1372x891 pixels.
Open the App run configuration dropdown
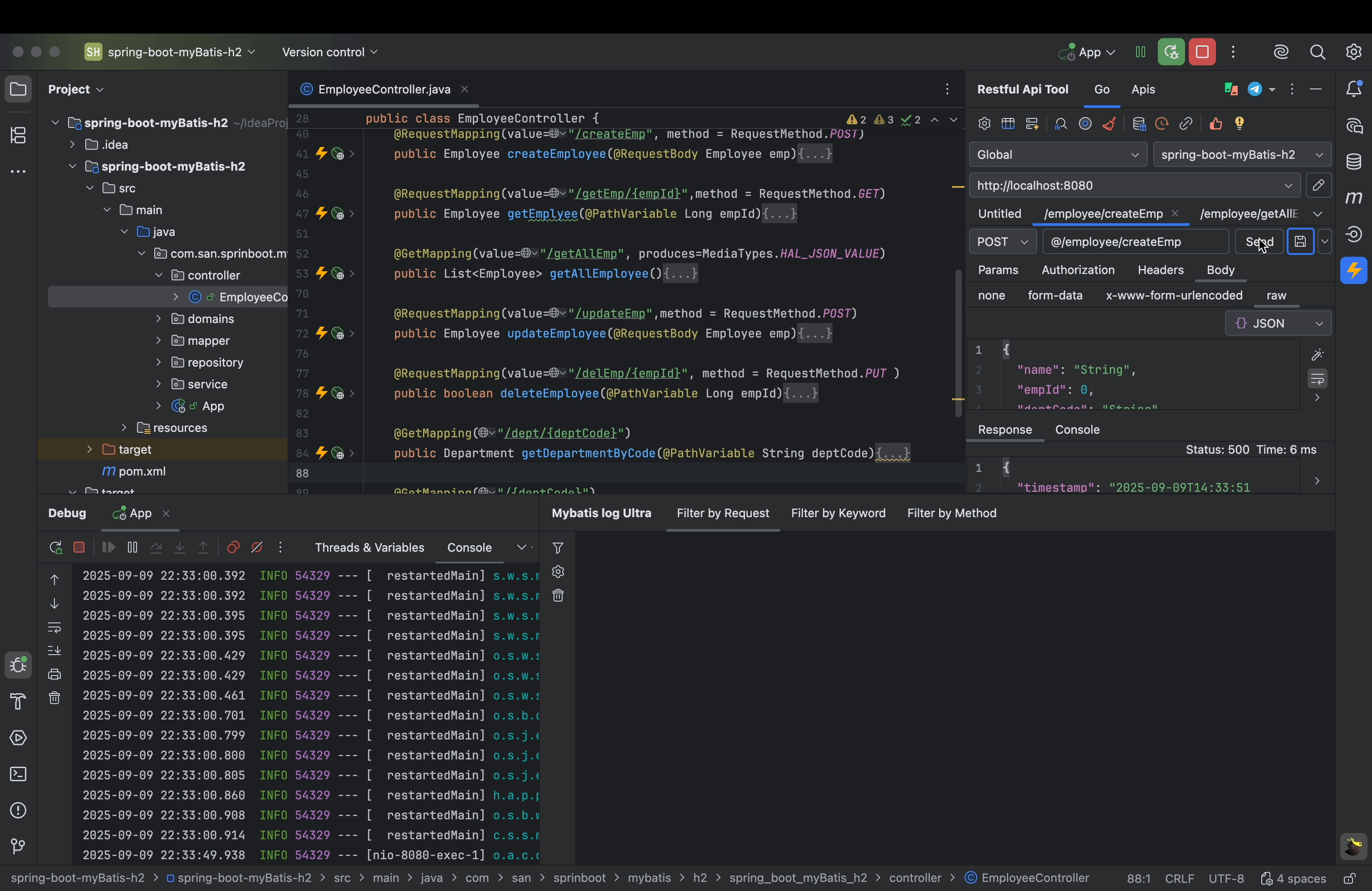coord(1087,53)
